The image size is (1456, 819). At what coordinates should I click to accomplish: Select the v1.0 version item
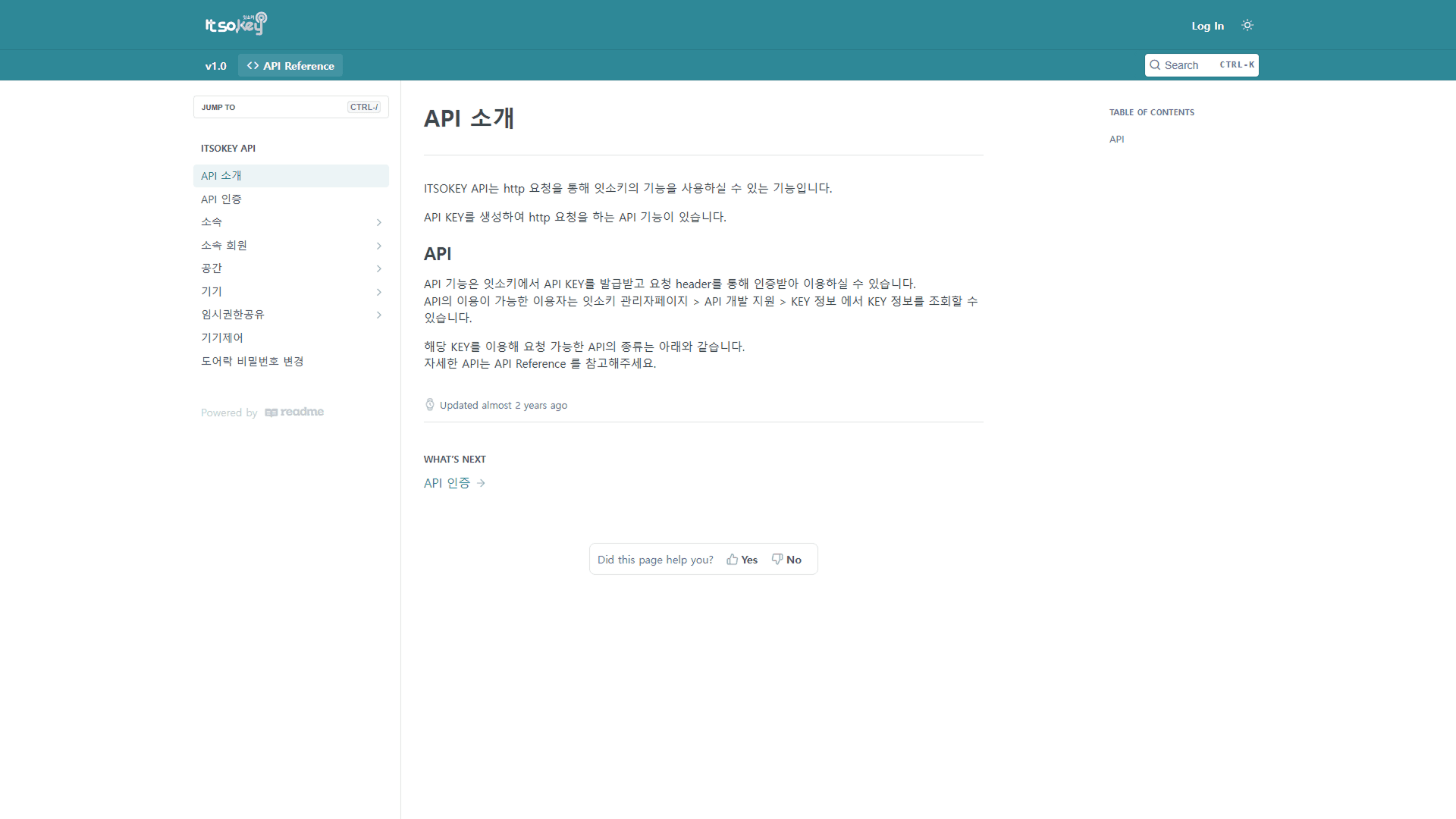(215, 66)
